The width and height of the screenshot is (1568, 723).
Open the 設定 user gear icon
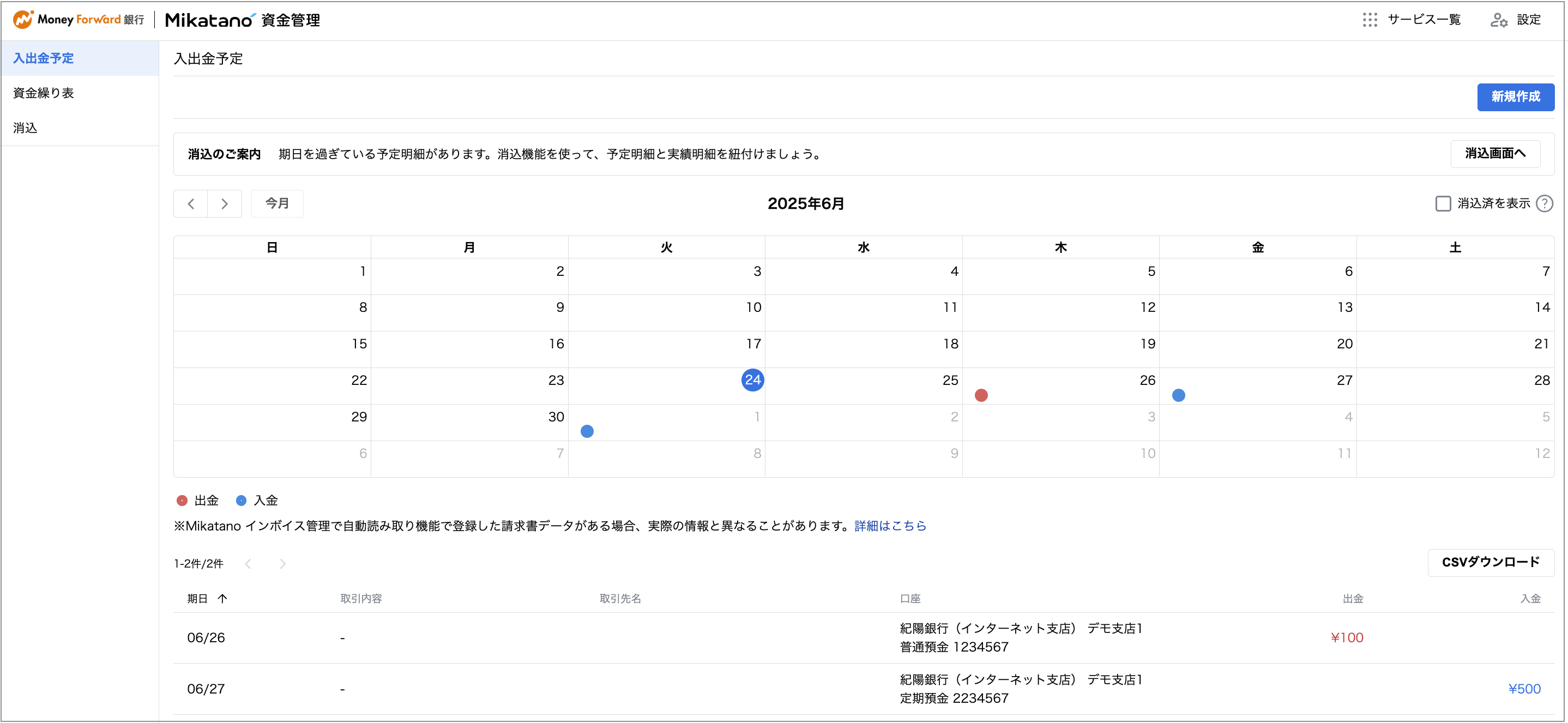click(1499, 20)
